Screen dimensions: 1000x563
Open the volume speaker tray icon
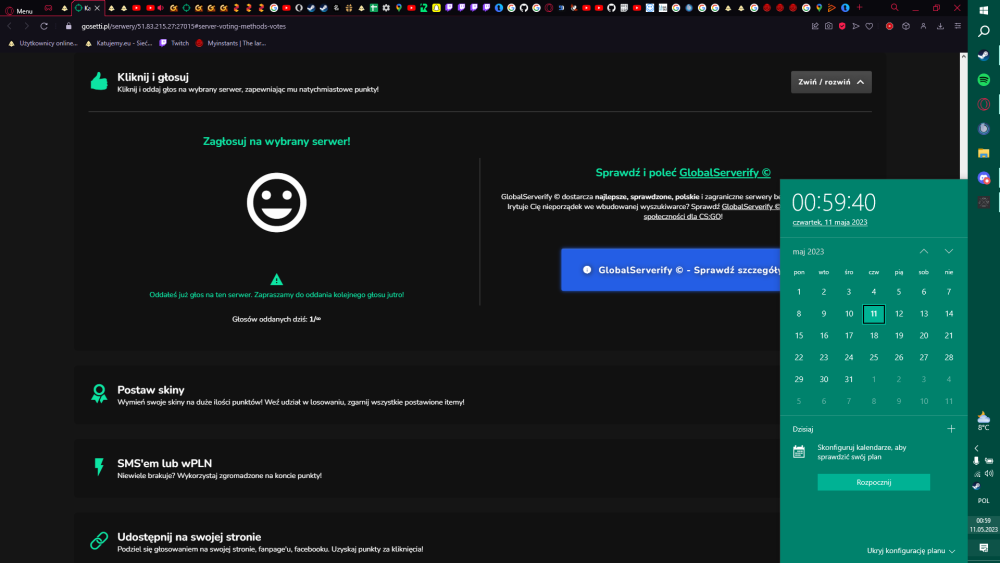[989, 474]
